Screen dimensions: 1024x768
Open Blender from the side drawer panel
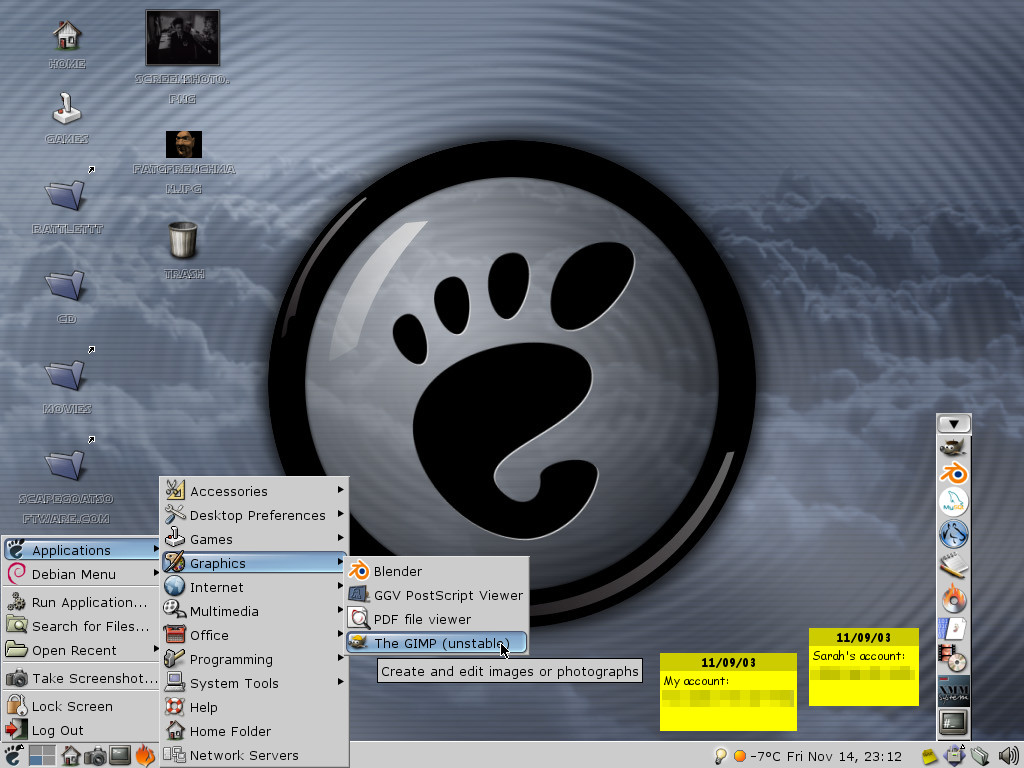point(953,473)
